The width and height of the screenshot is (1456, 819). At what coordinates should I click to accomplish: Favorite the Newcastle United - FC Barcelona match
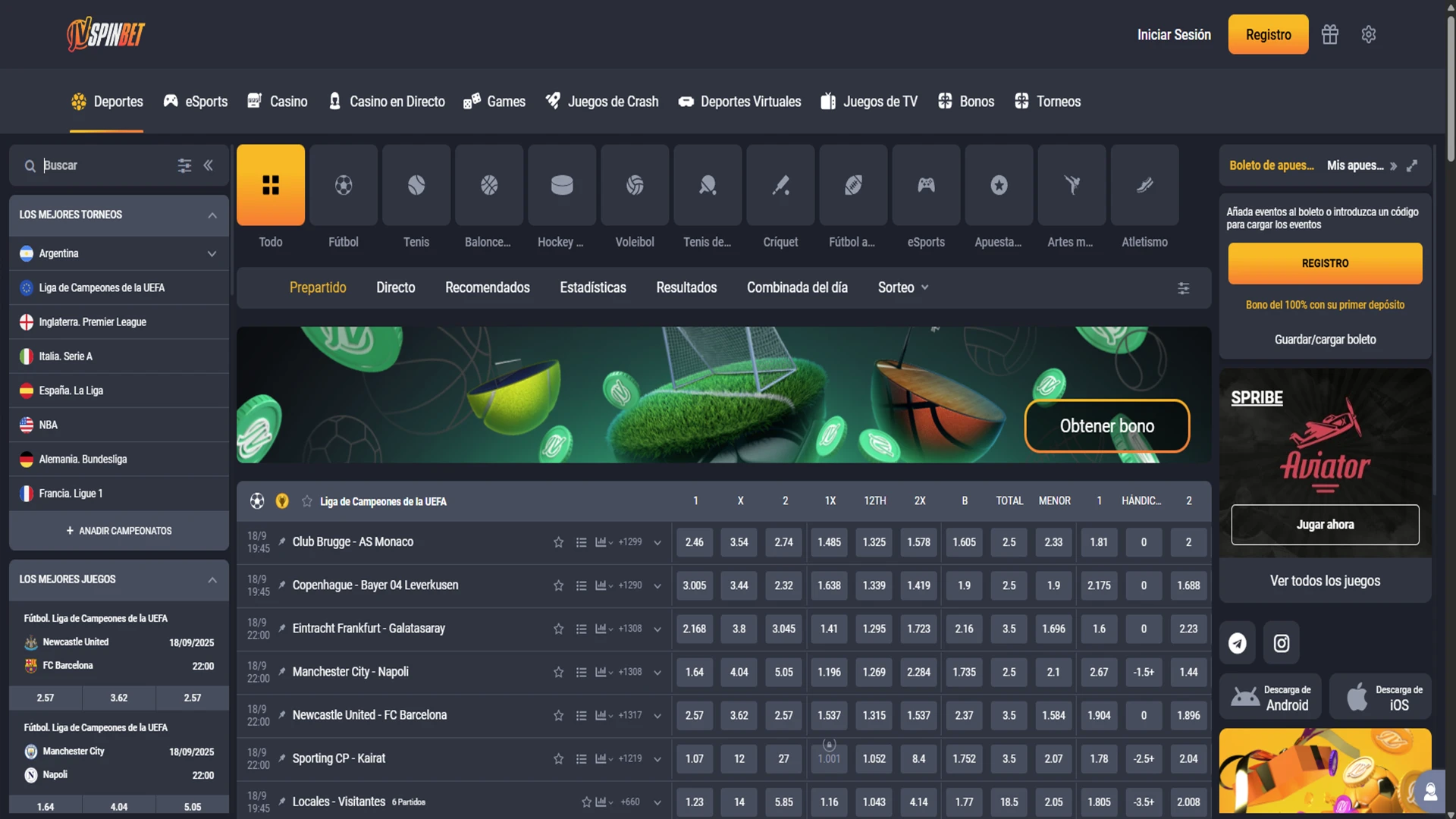click(559, 716)
